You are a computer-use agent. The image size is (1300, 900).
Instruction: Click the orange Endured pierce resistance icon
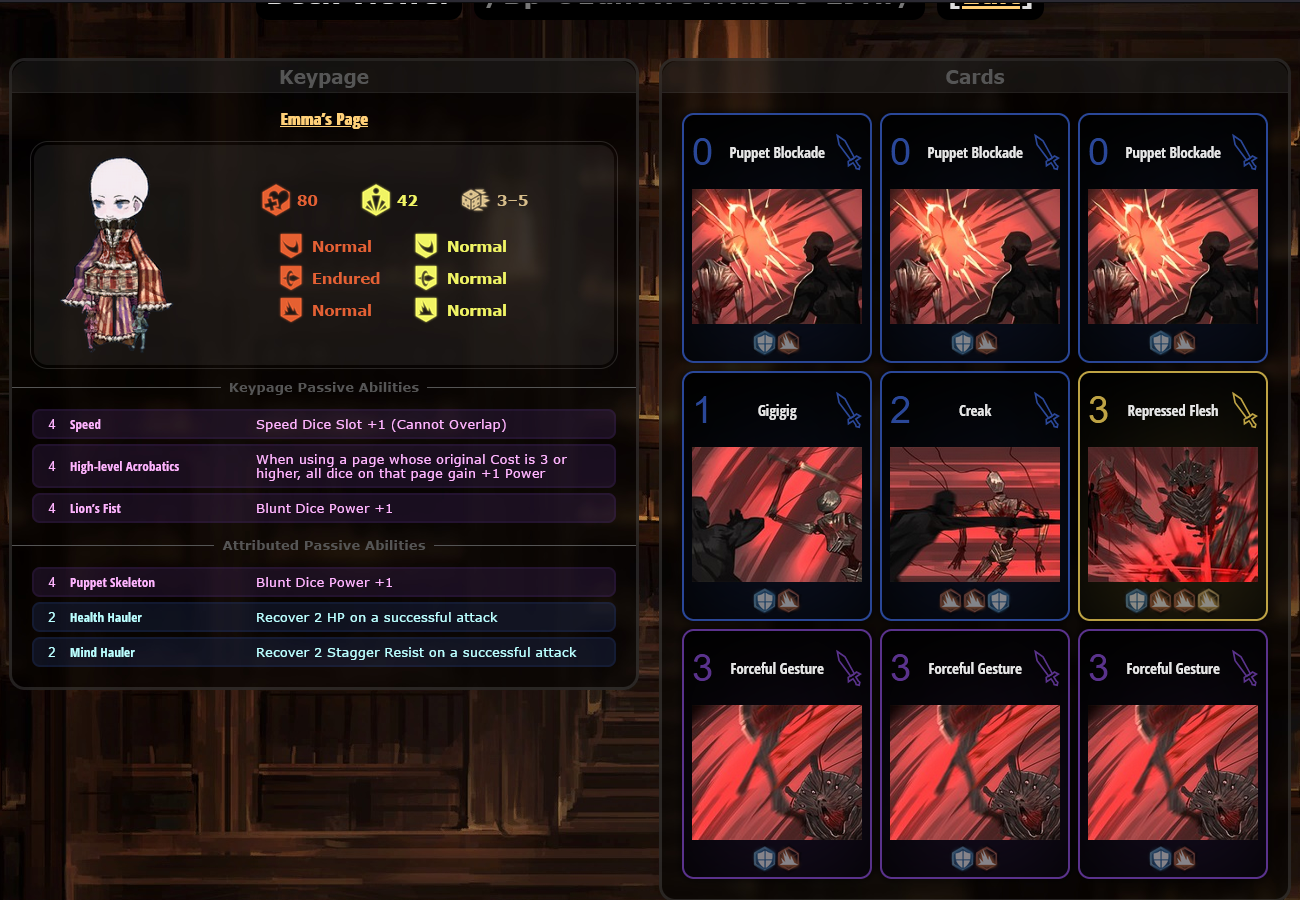point(291,278)
